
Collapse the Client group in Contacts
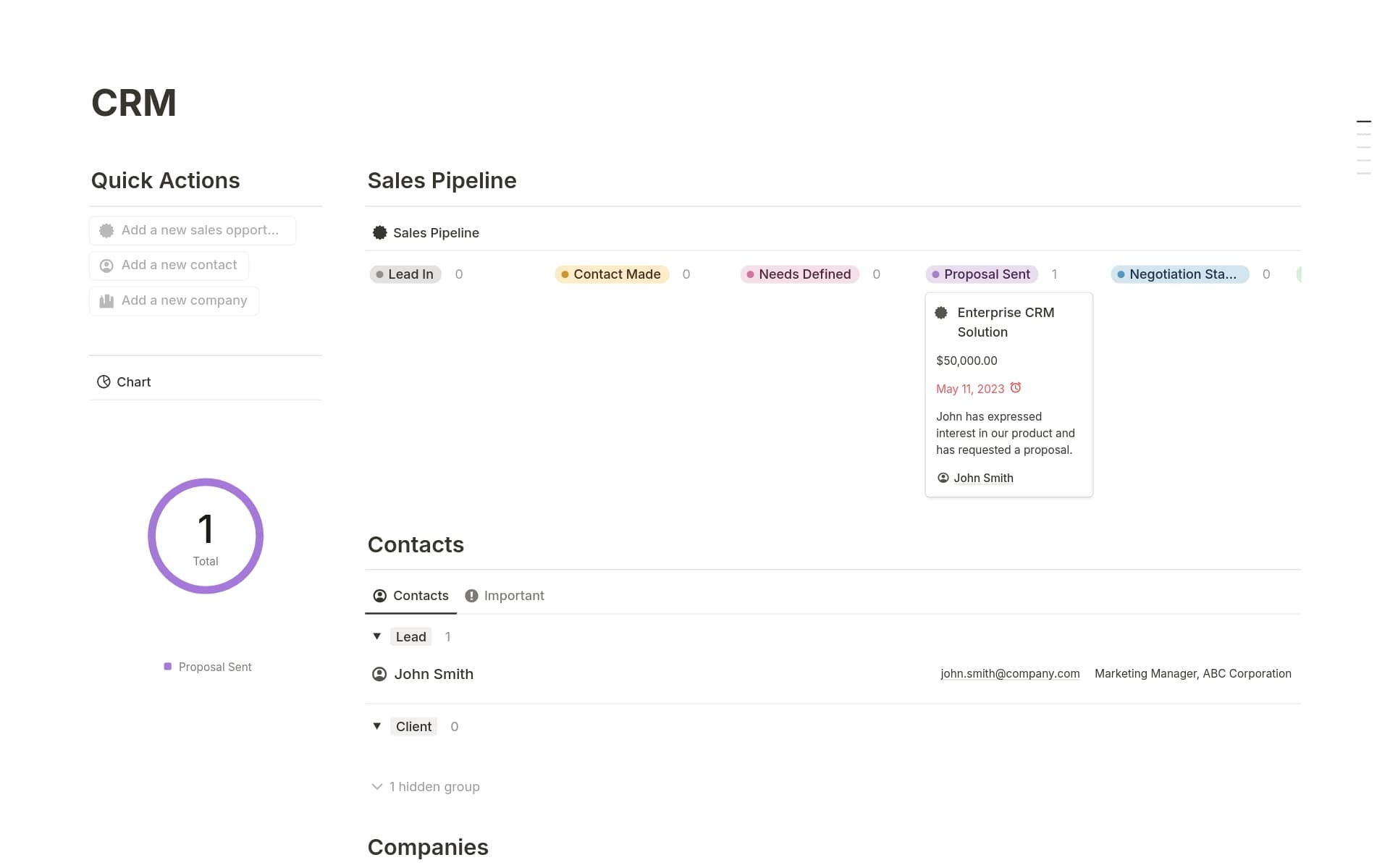pos(376,726)
